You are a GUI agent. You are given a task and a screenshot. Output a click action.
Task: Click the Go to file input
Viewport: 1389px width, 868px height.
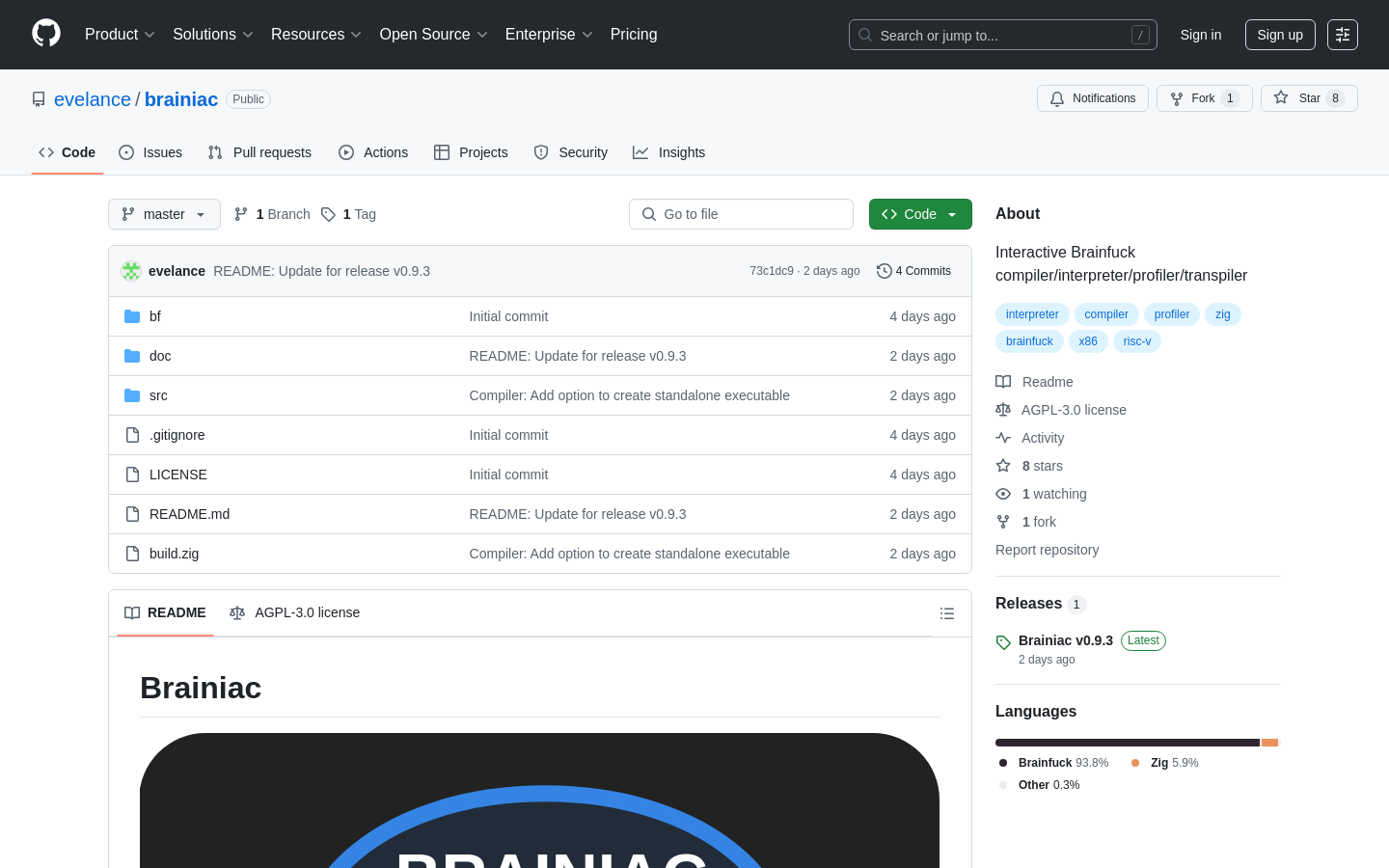click(741, 214)
